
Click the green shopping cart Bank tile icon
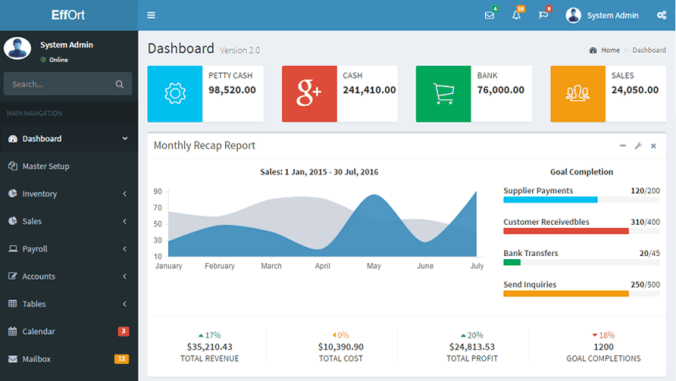pos(443,94)
